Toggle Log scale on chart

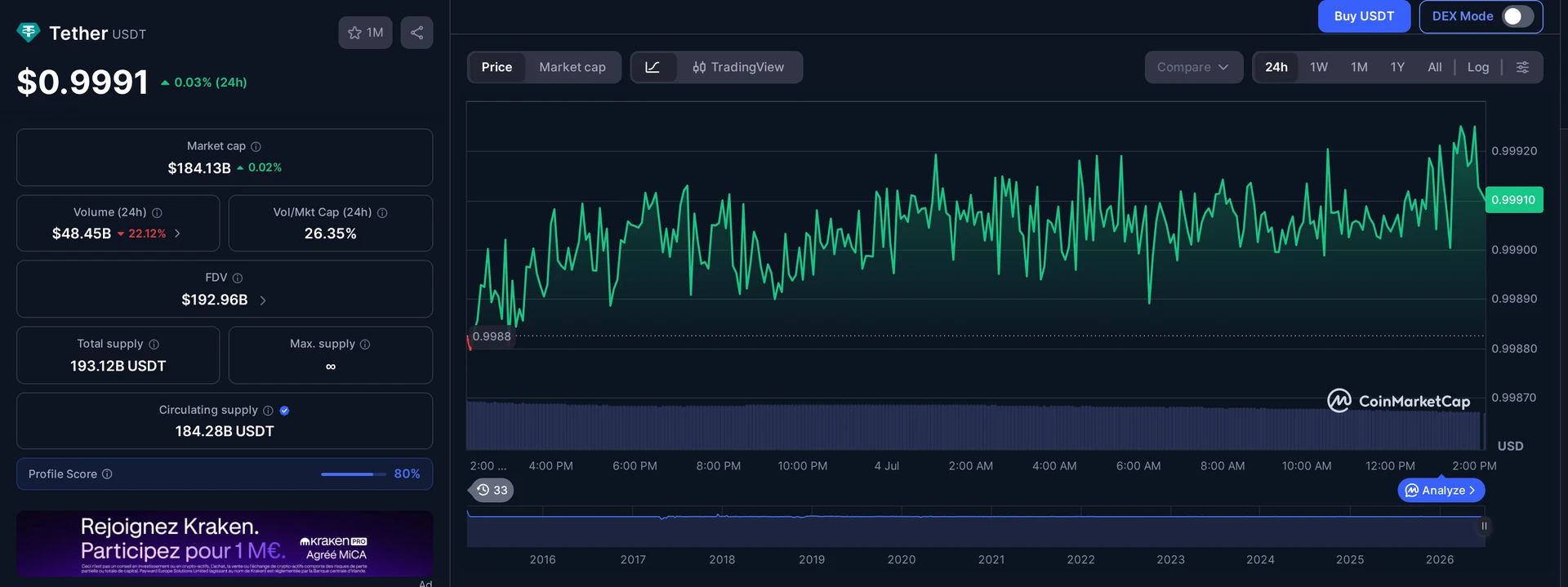pos(1478,67)
